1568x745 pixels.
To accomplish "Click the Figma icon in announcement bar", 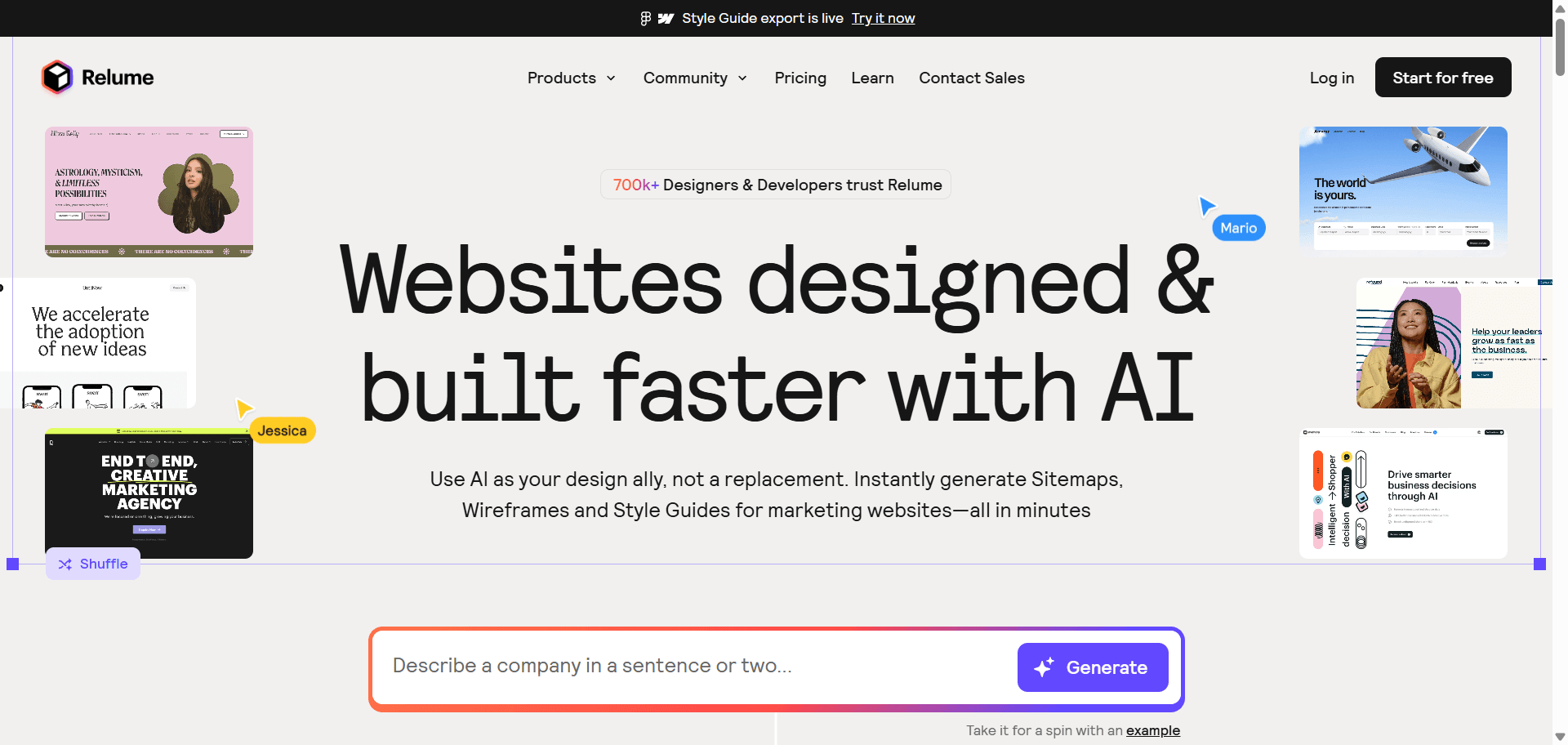I will 646,18.
